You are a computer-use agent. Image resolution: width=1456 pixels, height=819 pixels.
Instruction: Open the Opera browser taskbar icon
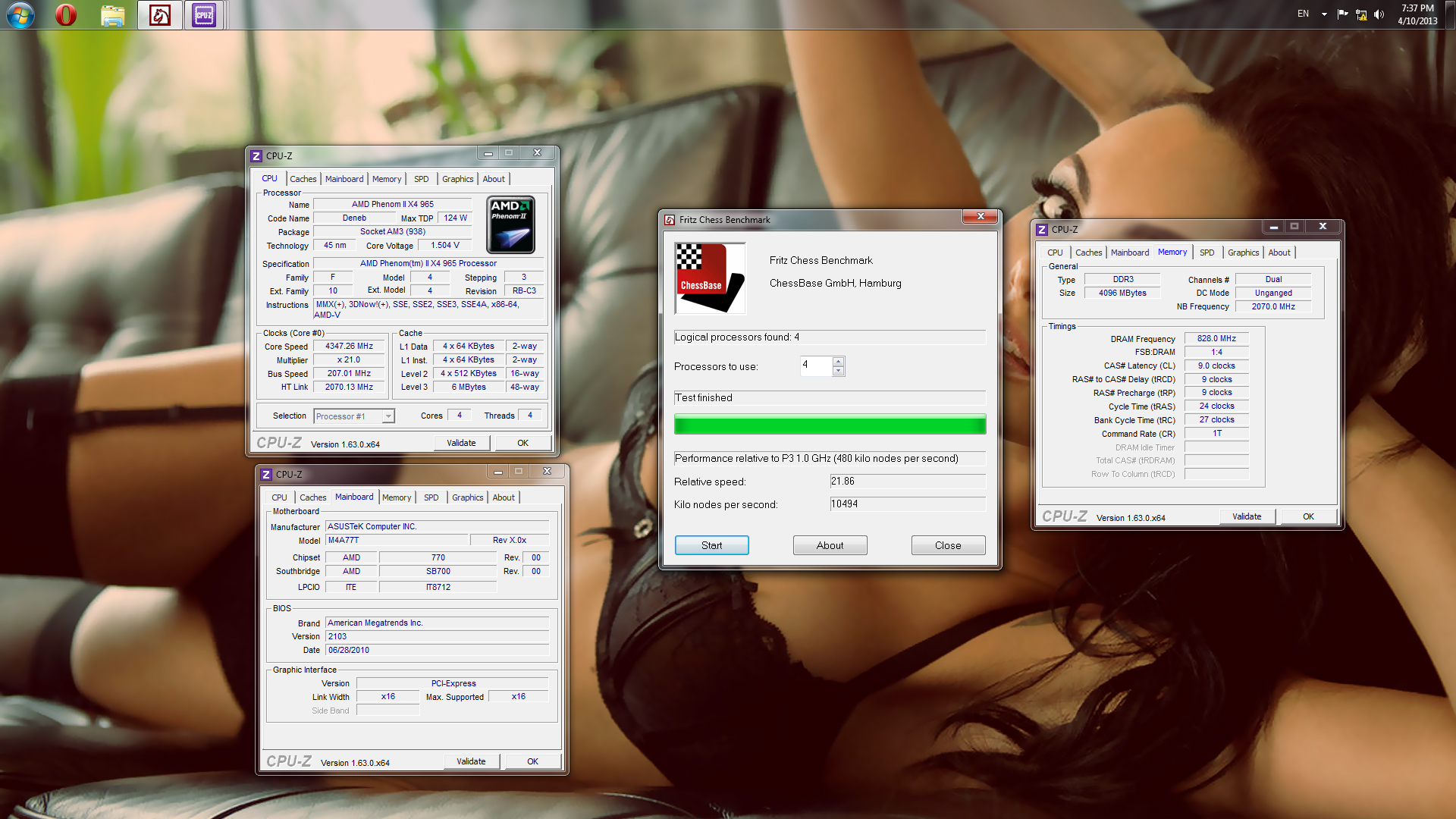(66, 14)
